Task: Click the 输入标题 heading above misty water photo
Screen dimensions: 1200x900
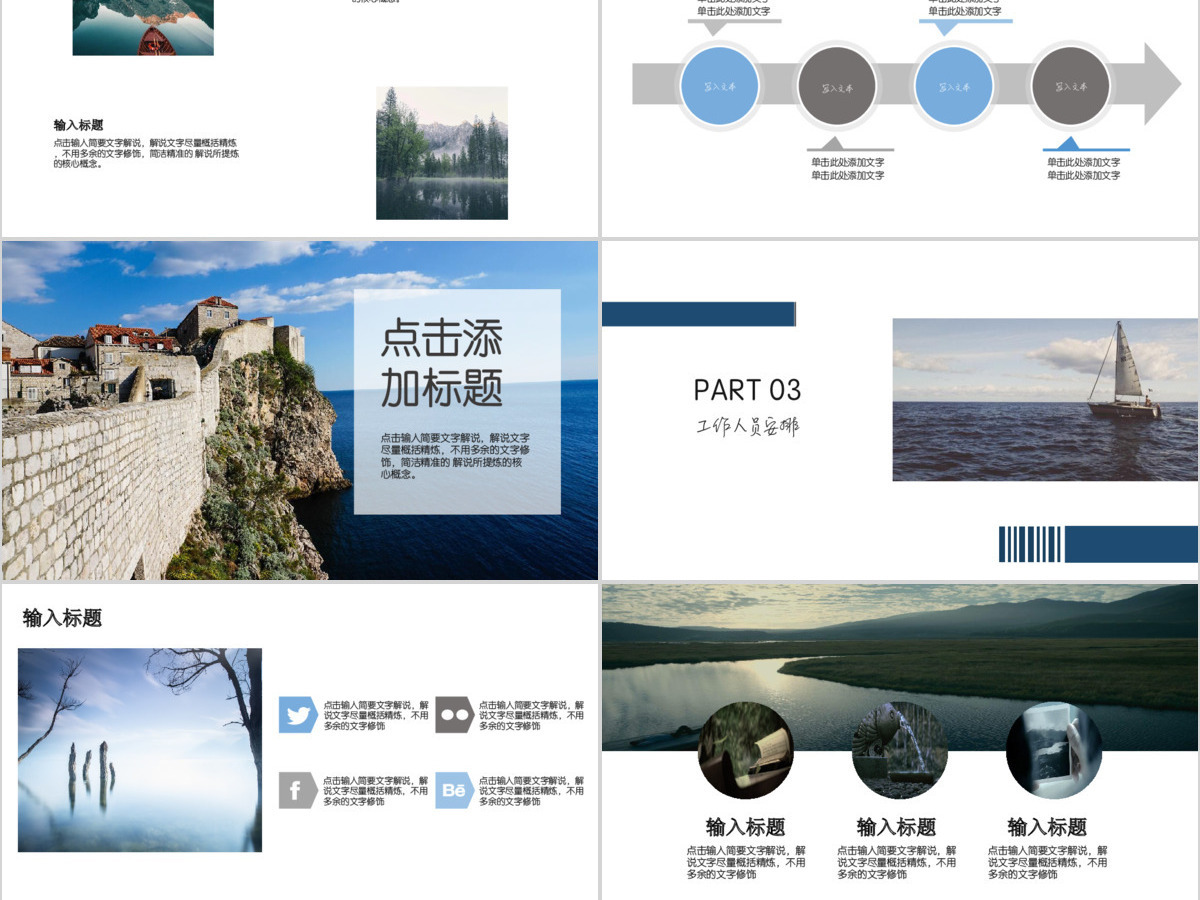Action: click(x=62, y=618)
